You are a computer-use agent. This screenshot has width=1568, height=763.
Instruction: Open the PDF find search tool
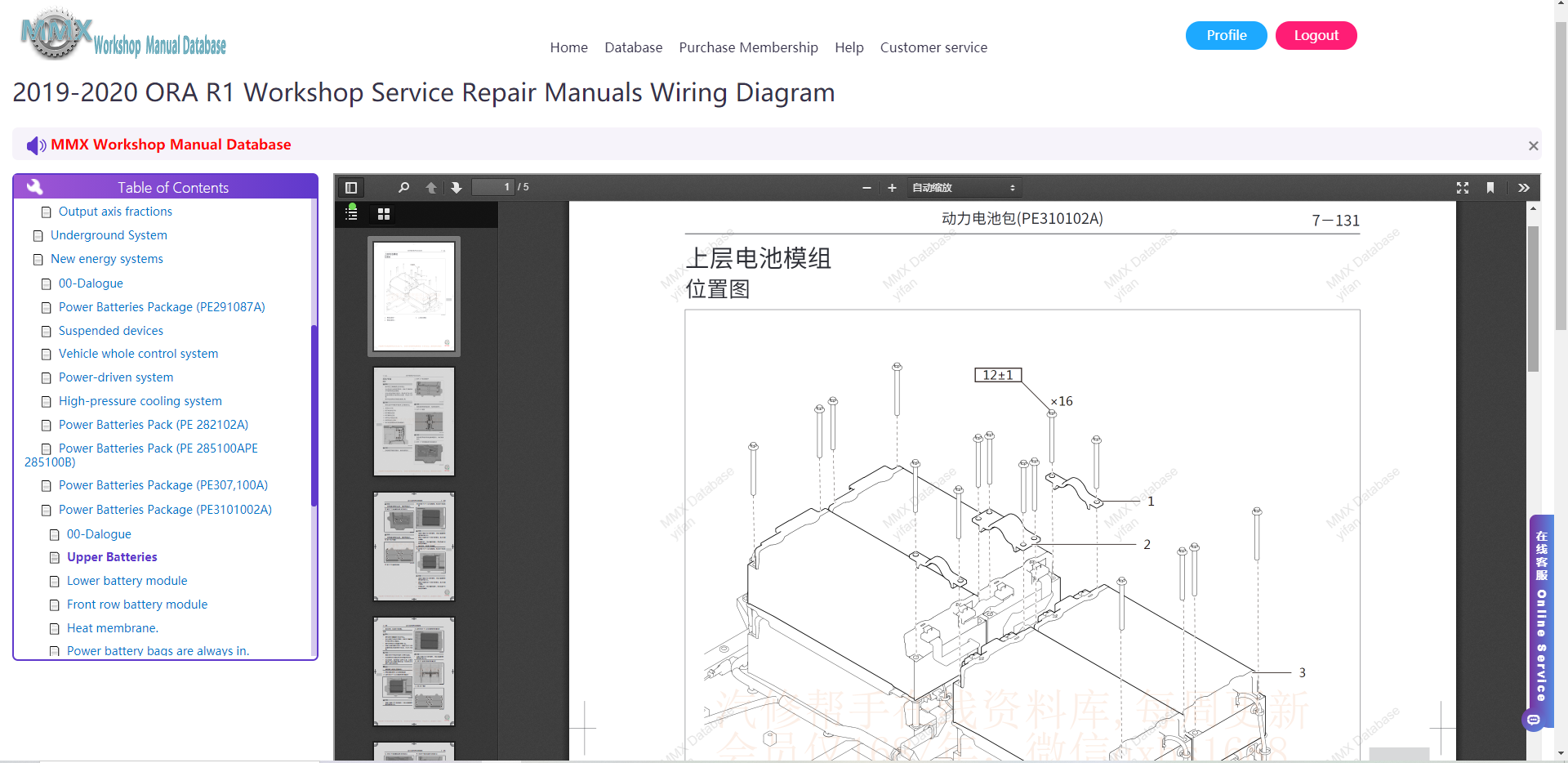(403, 187)
